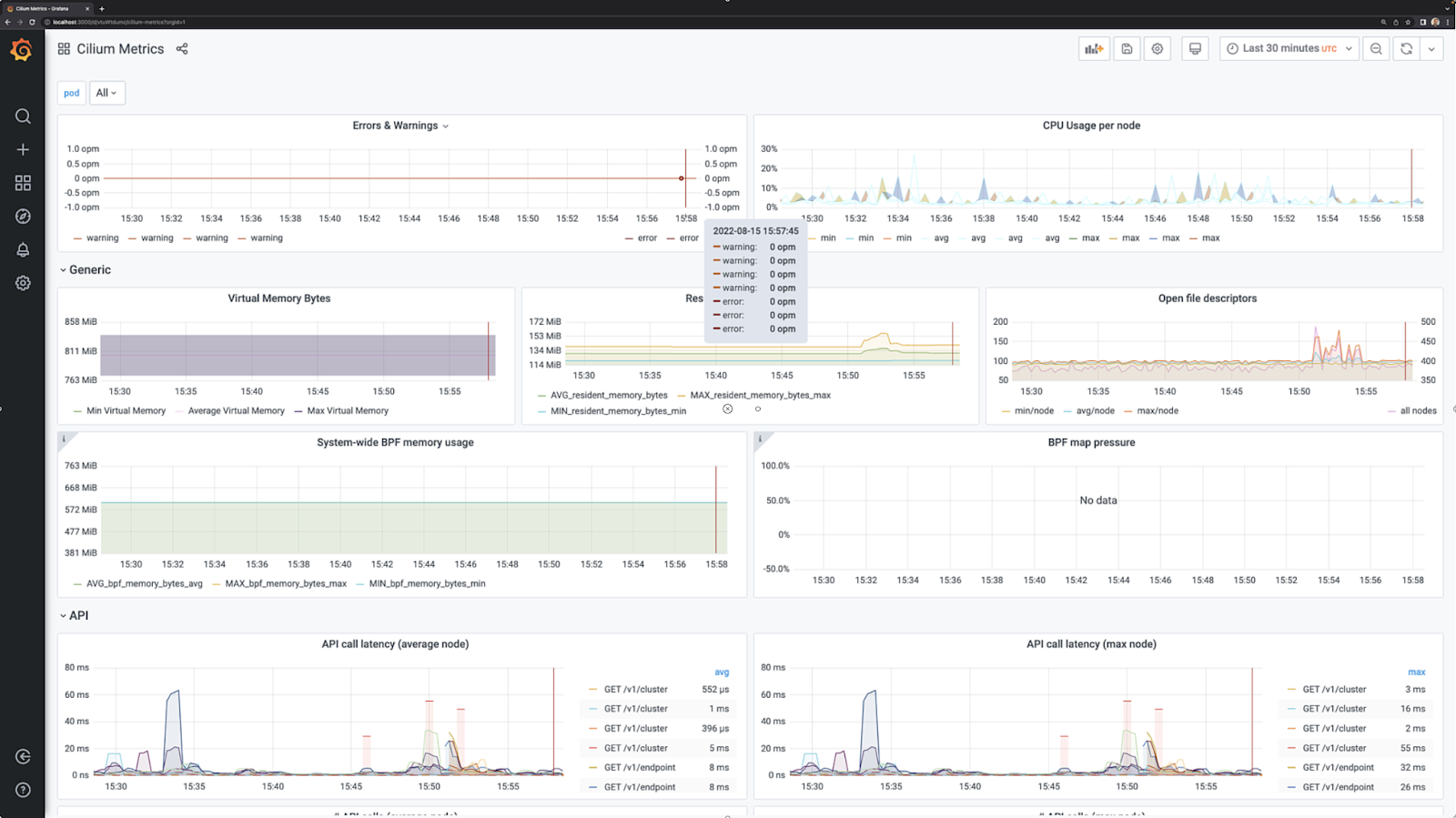Reload the browser page

pyautogui.click(x=32, y=22)
